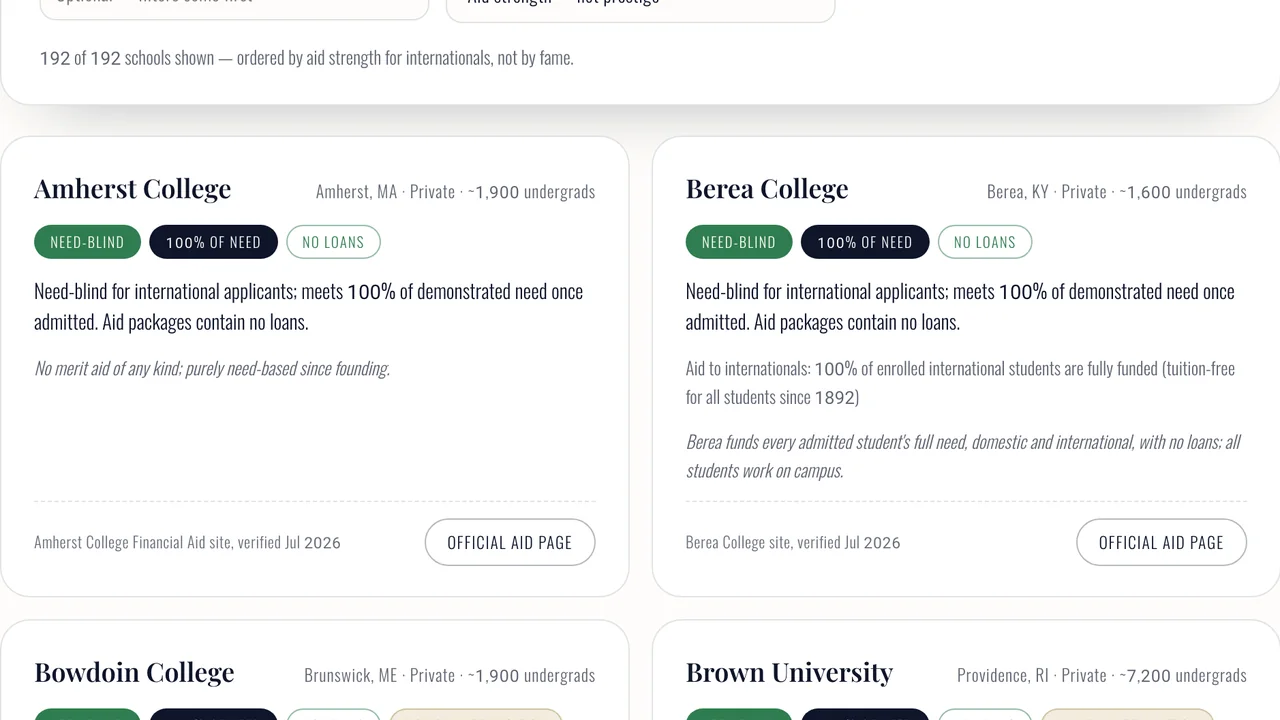Click 'Brunswick, ME · Private · ~1,900 undergrads' text
1280x720 pixels.
click(x=449, y=675)
